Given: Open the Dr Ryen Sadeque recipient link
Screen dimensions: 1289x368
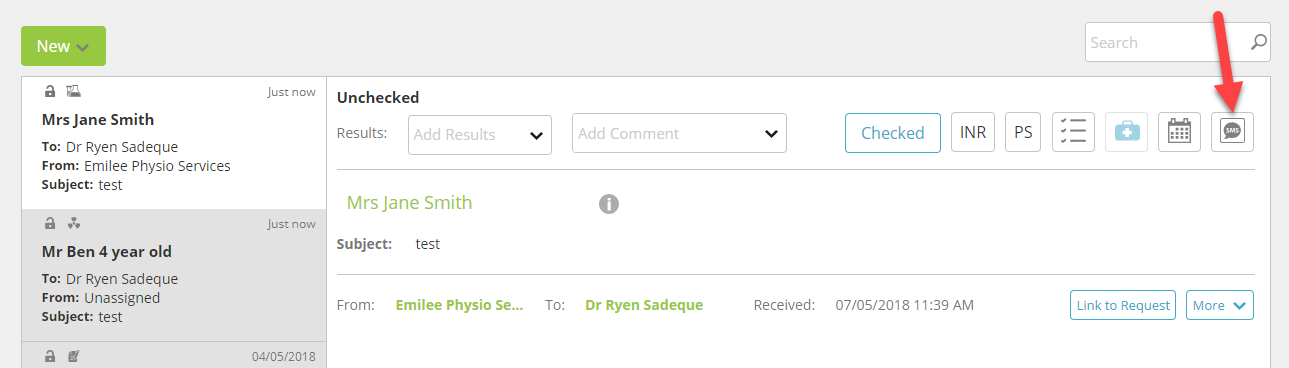Looking at the screenshot, I should [x=644, y=305].
